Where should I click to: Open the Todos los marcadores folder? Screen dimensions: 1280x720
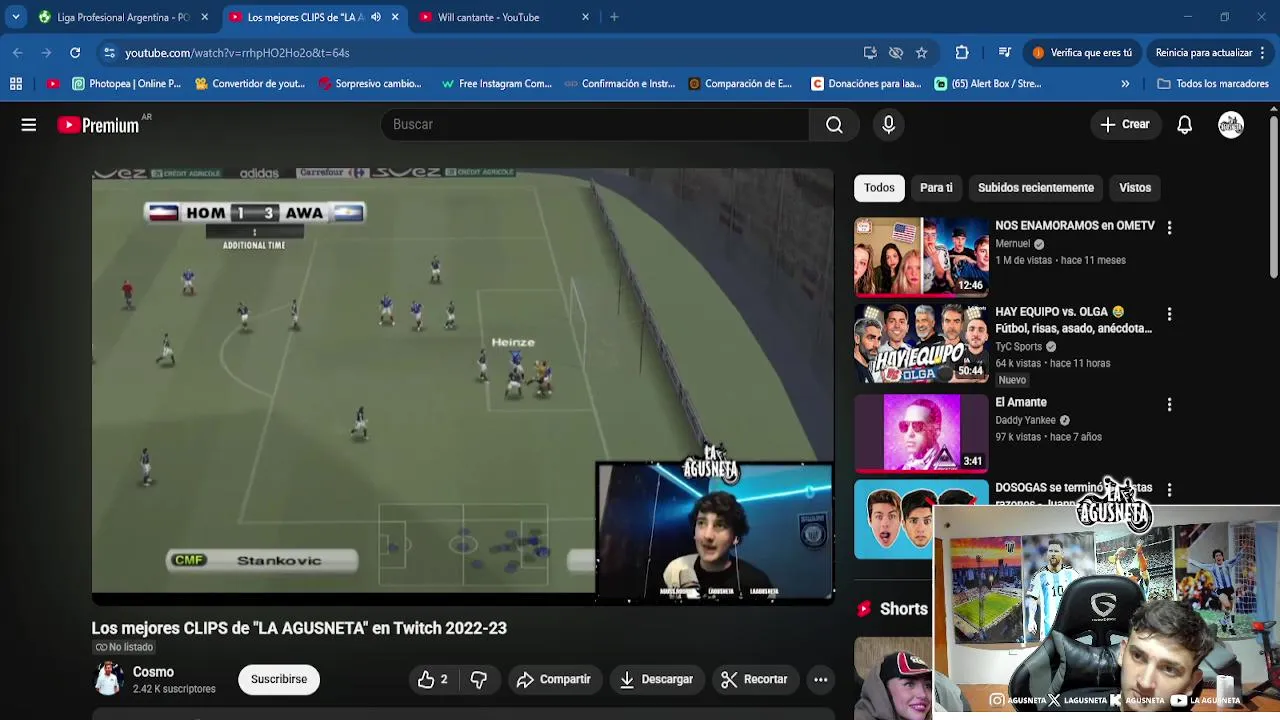pyautogui.click(x=1212, y=84)
